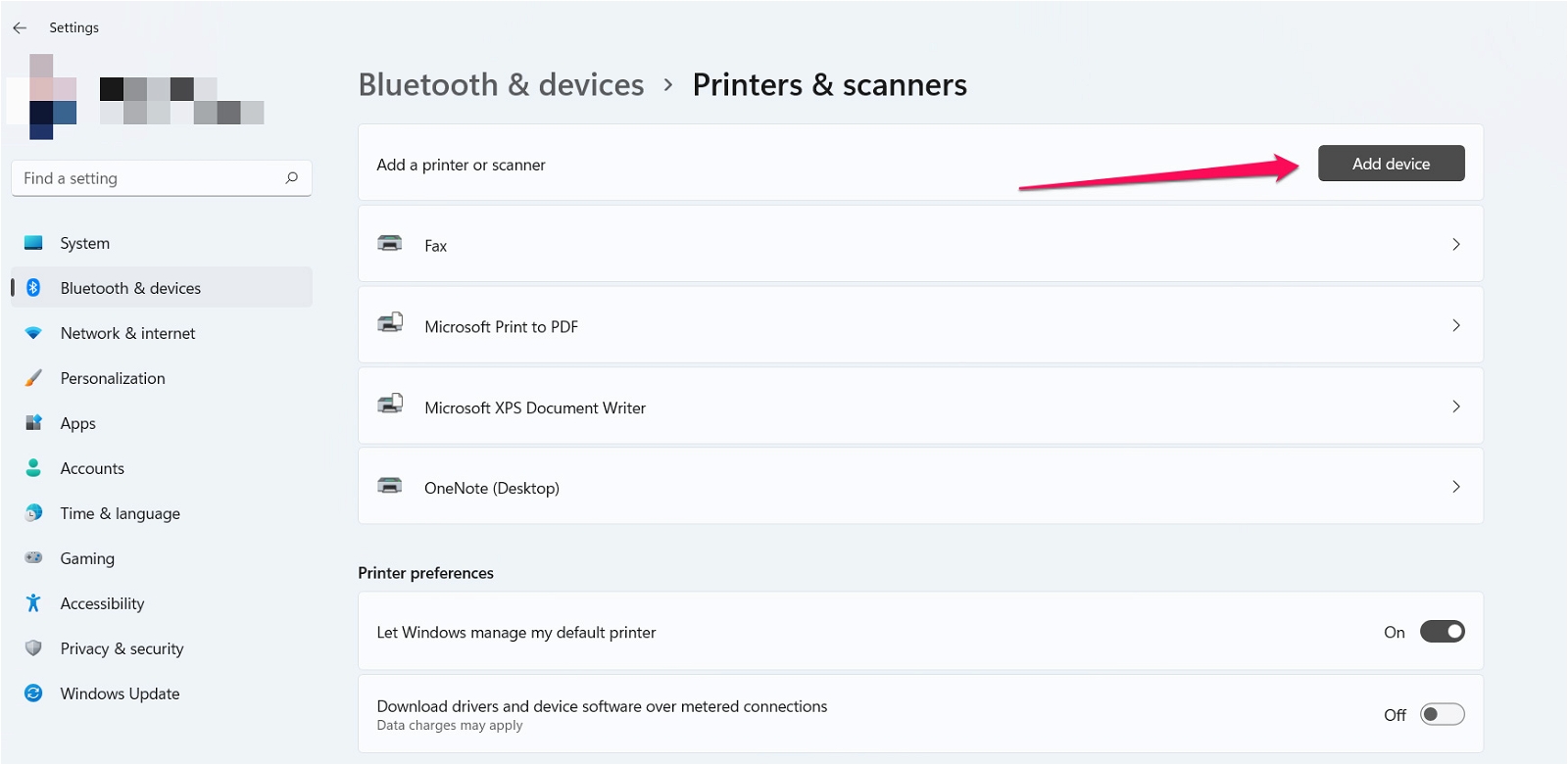
Task: Click the Gaming controller icon
Action: tap(33, 558)
